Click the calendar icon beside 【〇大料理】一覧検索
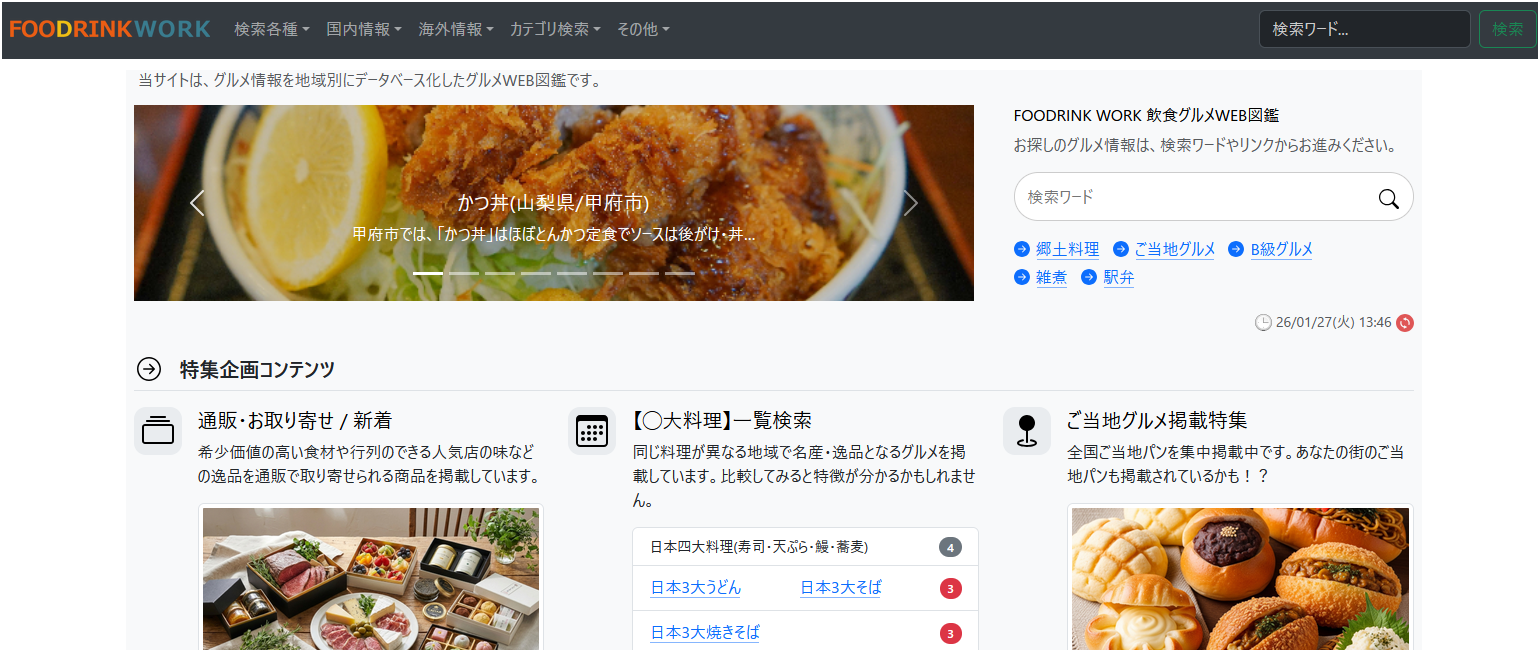The height and width of the screenshot is (652, 1540). tap(592, 431)
